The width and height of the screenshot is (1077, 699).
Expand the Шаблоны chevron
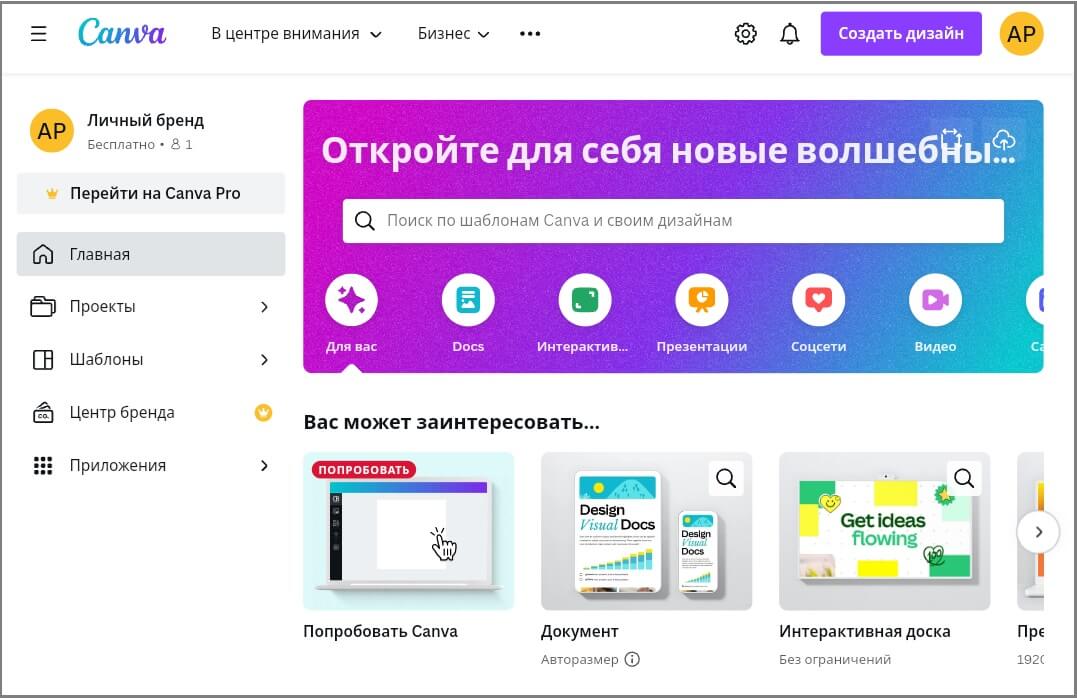coord(264,360)
